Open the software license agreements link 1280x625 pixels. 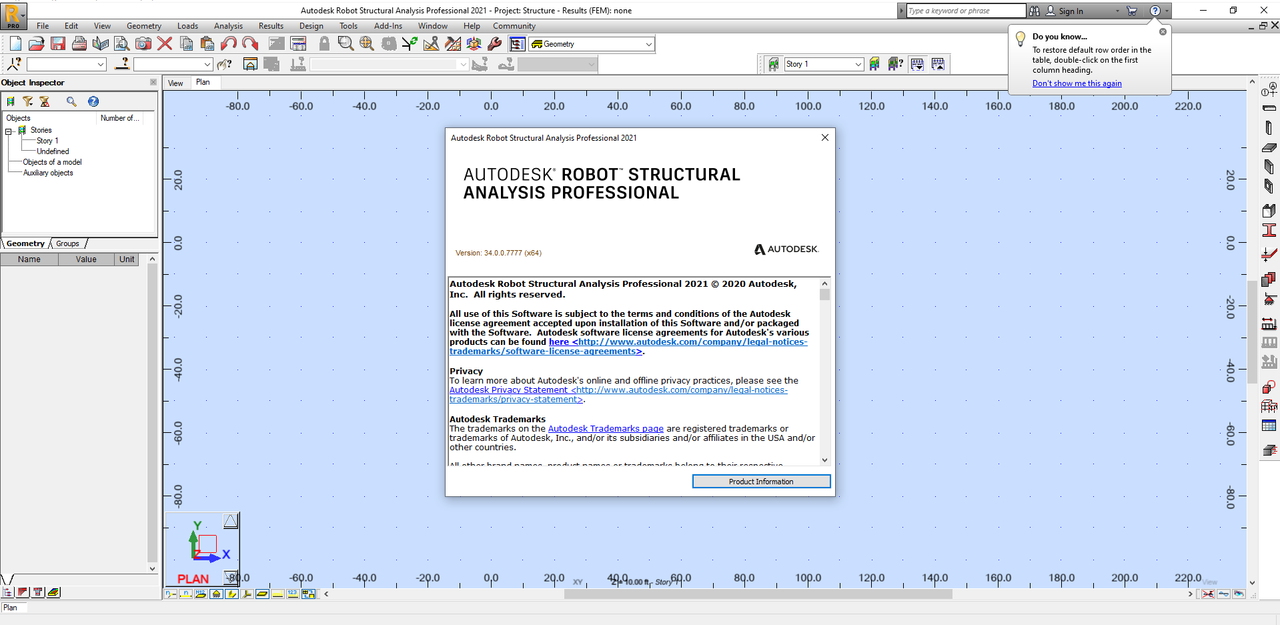[628, 347]
